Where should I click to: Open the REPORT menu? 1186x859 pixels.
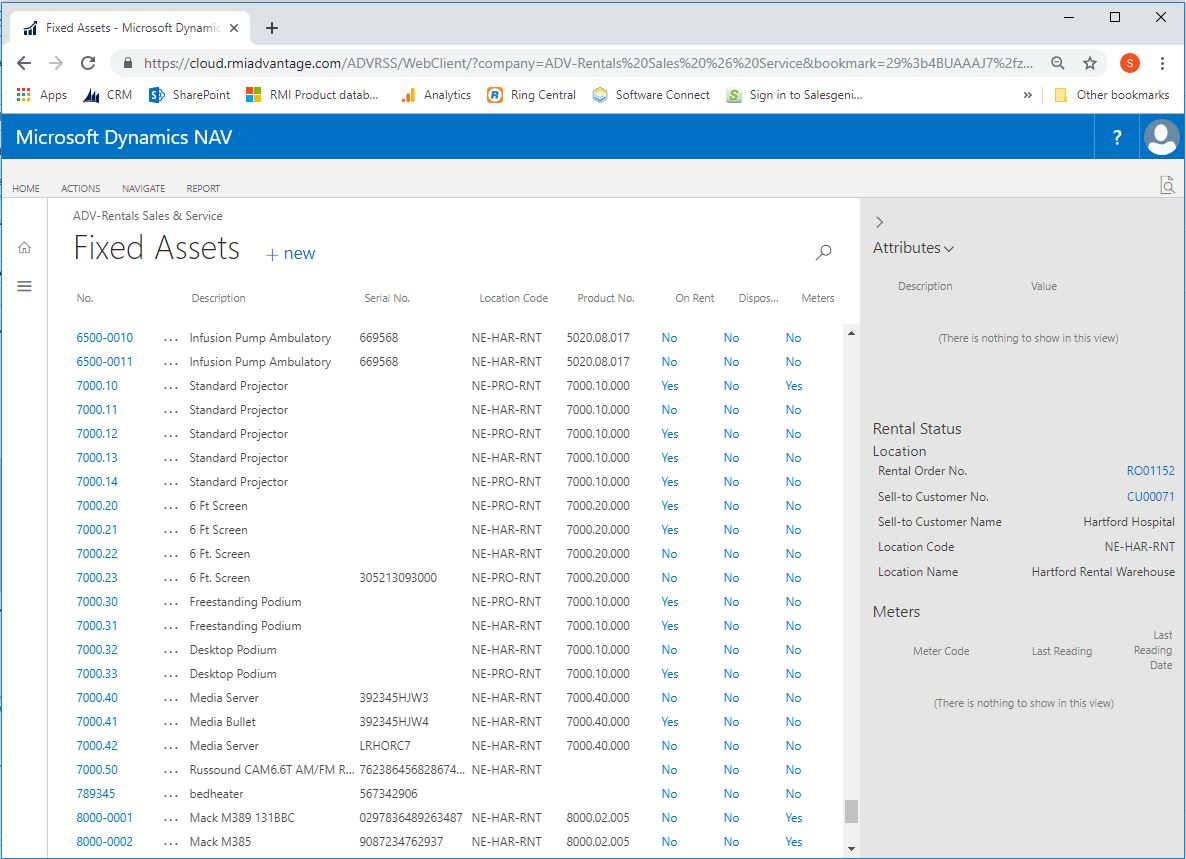203,188
